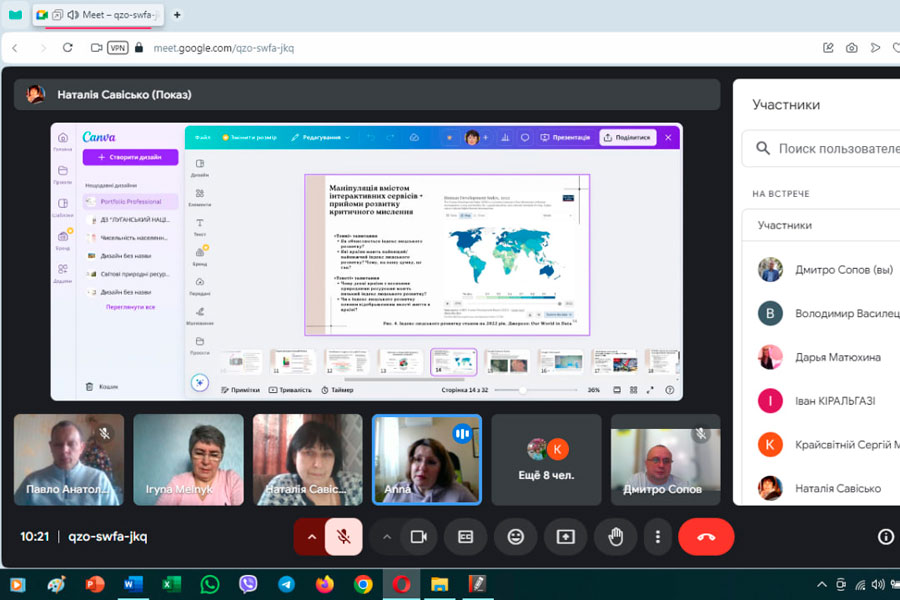Open meeting details info icon
This screenshot has height=600, width=900.
[x=885, y=537]
